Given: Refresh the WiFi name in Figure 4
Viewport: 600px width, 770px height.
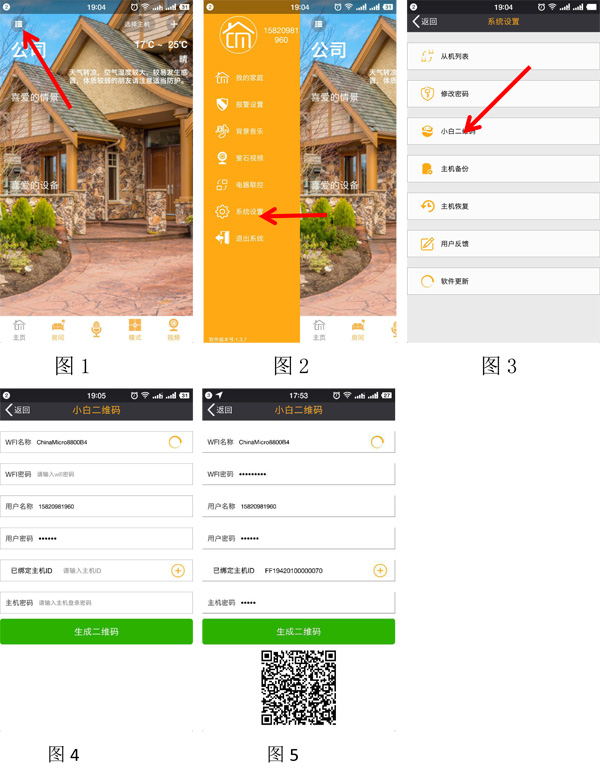Looking at the screenshot, I should 176,442.
